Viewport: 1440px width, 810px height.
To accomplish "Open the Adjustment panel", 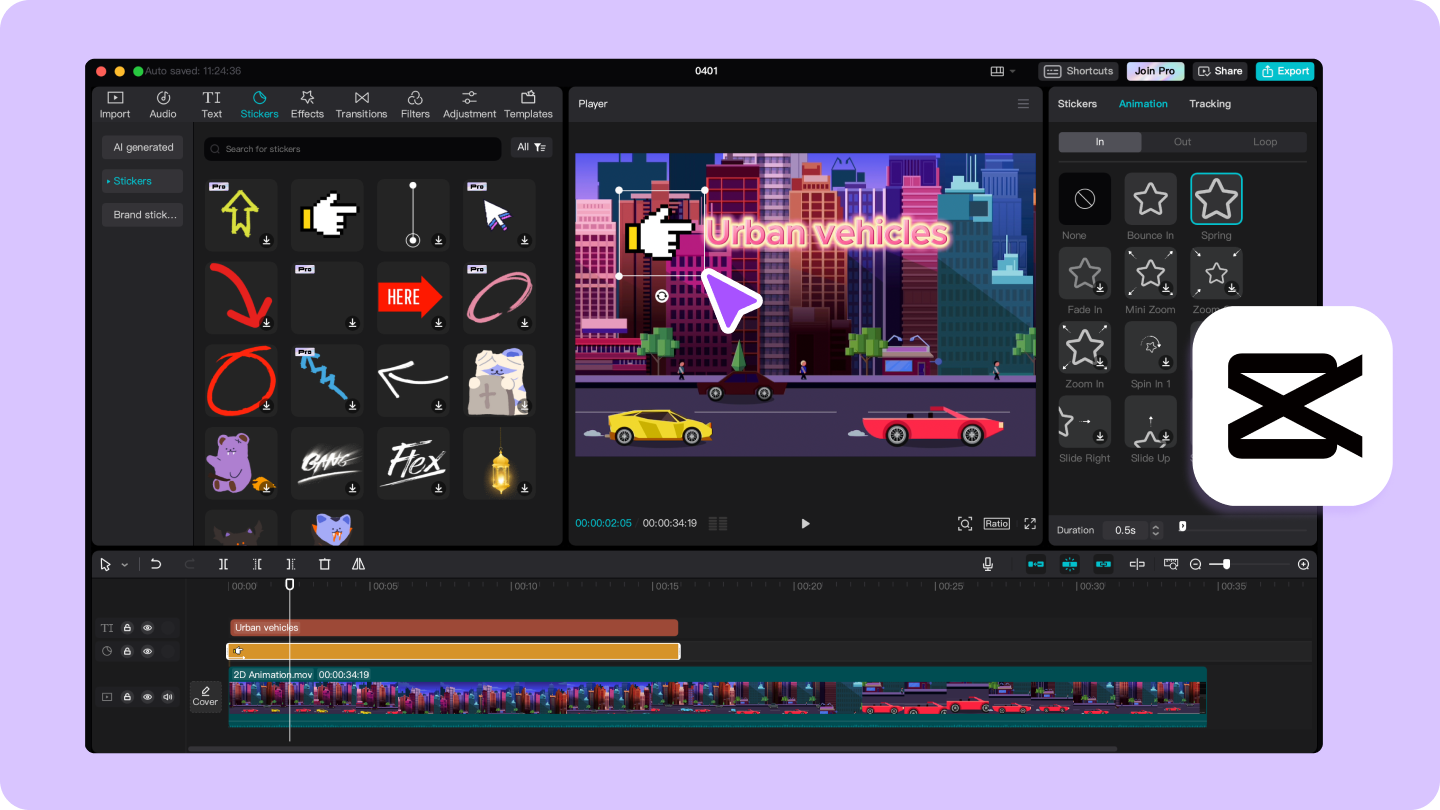I will (x=469, y=104).
